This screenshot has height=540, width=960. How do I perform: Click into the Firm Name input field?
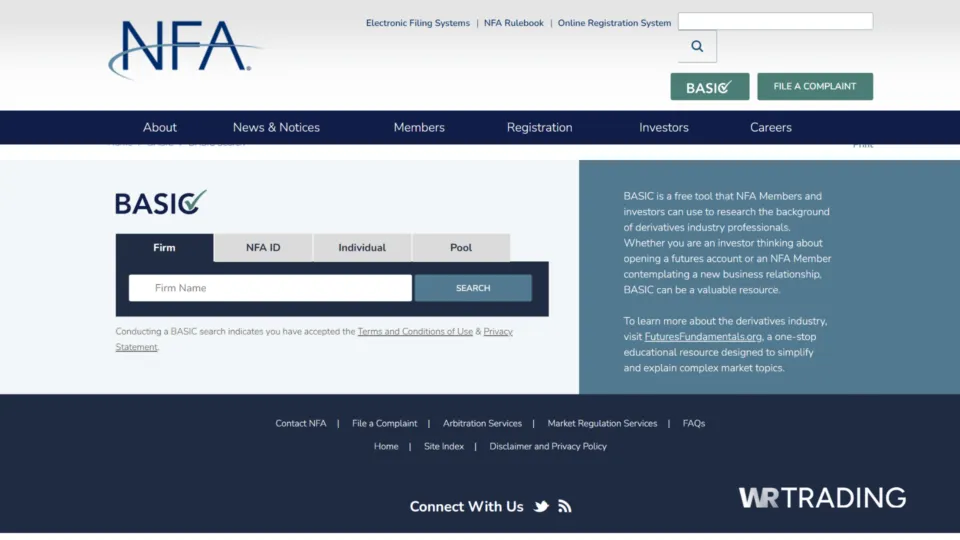click(270, 288)
